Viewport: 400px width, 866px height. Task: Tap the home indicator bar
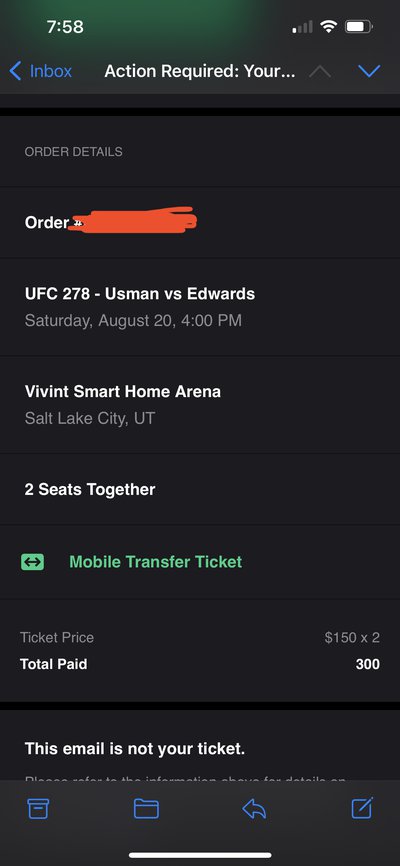pyautogui.click(x=200, y=856)
